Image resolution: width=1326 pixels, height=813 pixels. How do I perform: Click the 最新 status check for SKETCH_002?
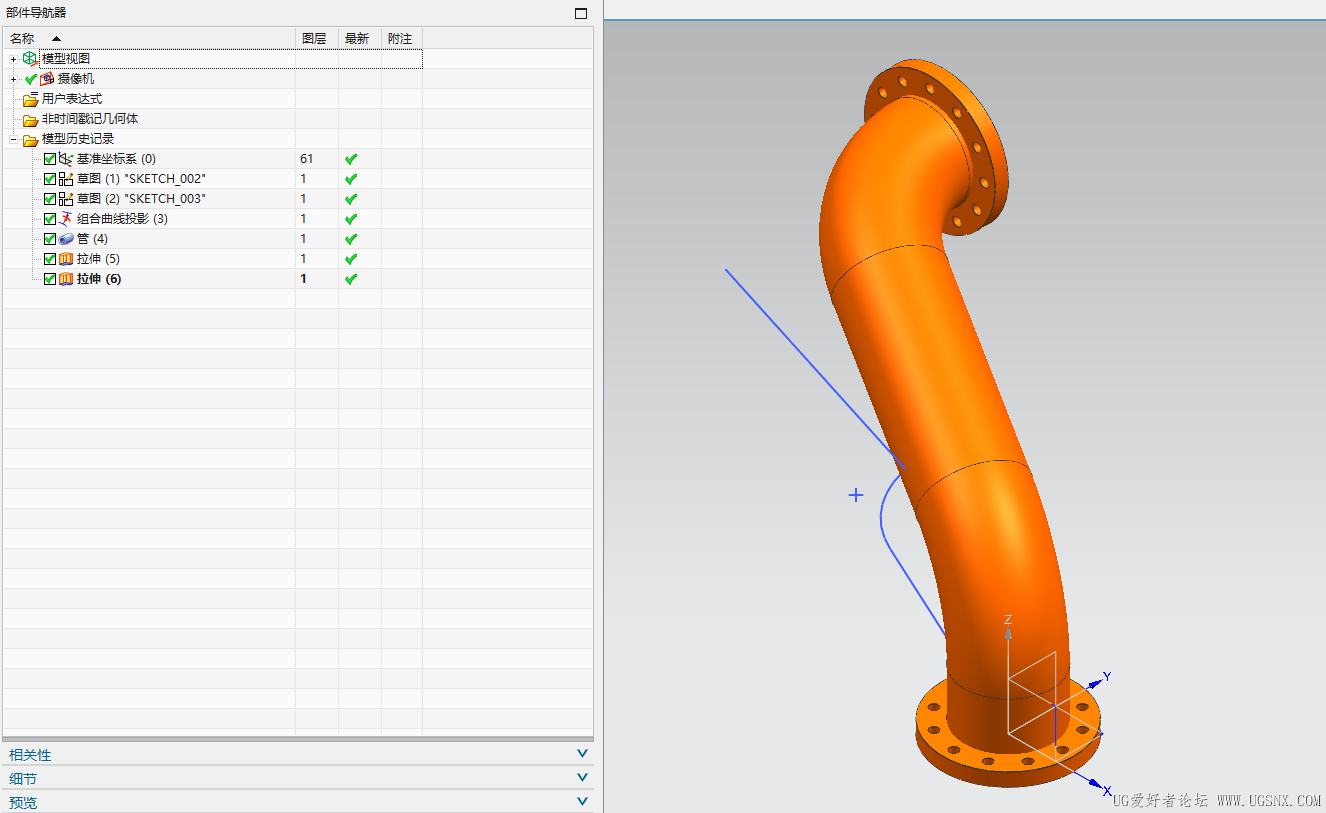point(351,179)
